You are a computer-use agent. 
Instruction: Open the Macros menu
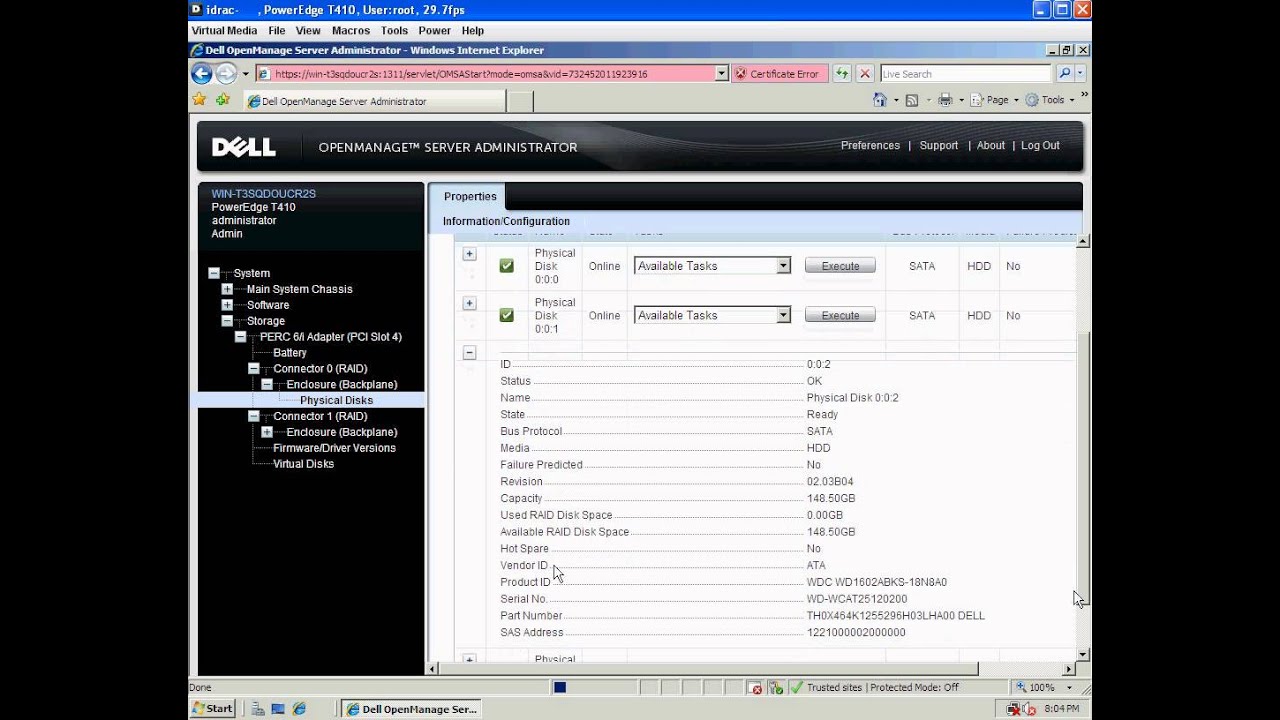[351, 31]
